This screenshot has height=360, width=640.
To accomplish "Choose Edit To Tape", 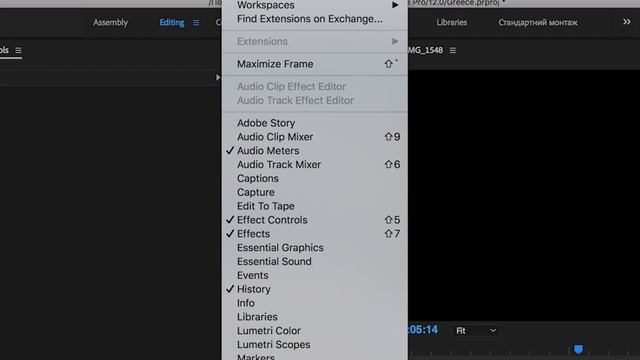I will (x=315, y=206).
